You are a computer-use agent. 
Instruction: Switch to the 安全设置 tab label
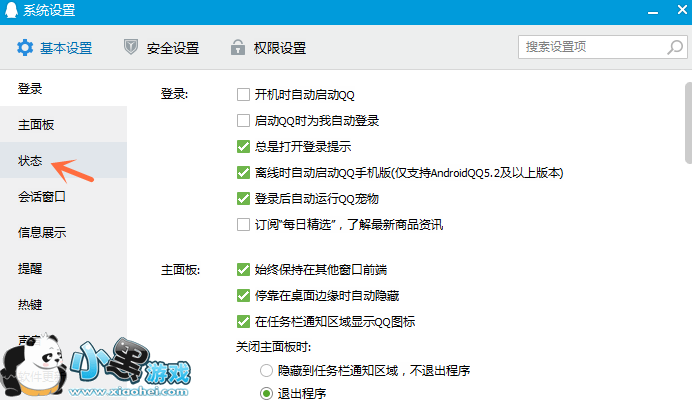point(173,48)
